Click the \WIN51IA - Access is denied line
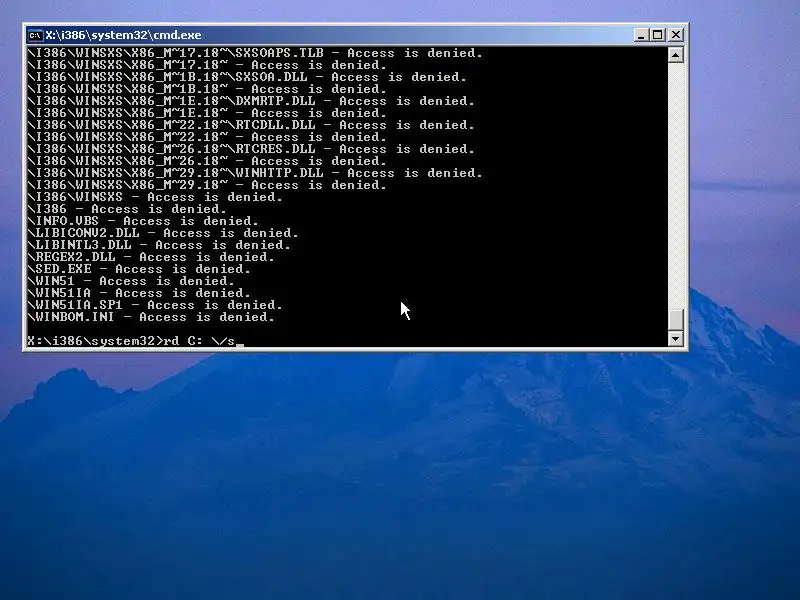Screen dimensions: 800x600 (139, 293)
